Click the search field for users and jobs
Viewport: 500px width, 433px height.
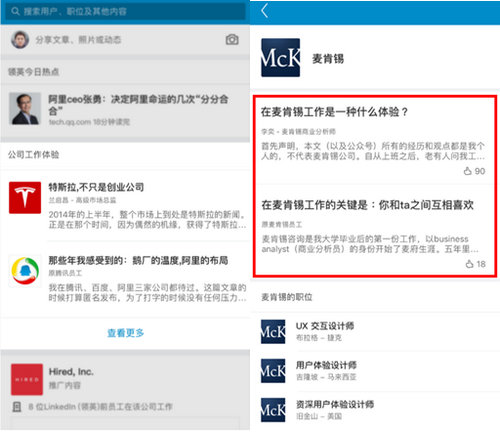[x=125, y=11]
